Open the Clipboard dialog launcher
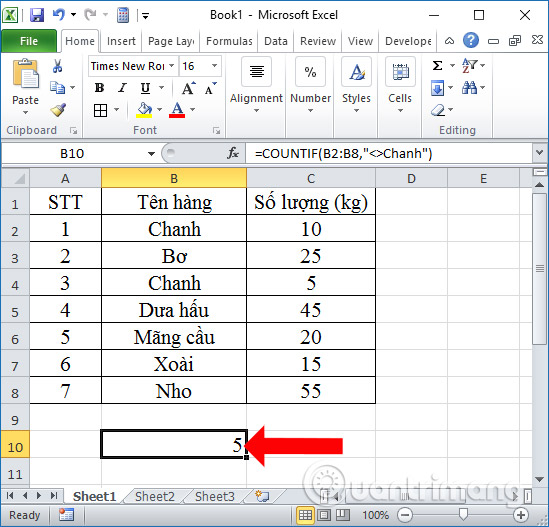 [x=73, y=131]
